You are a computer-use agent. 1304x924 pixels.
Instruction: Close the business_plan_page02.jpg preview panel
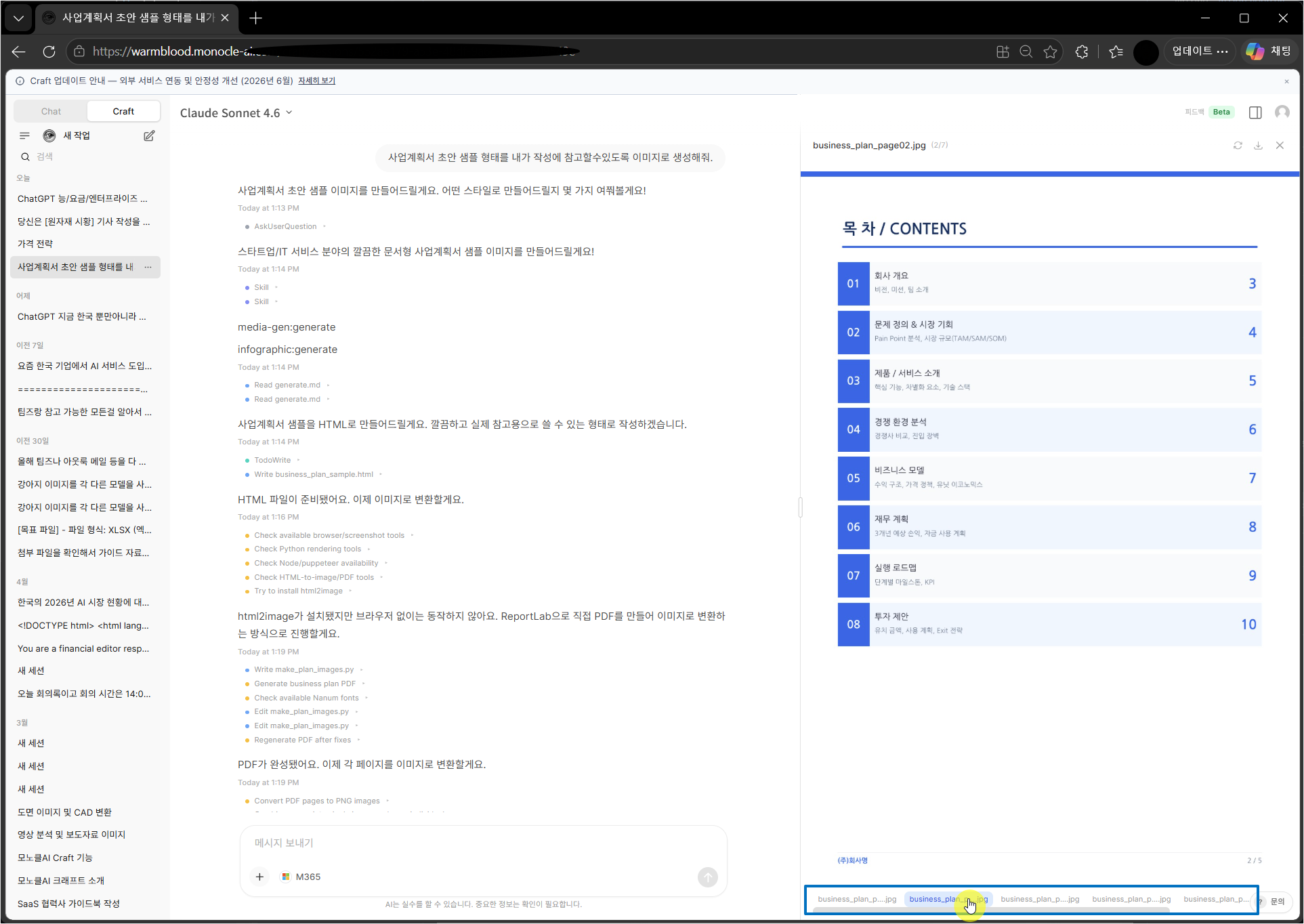coord(1280,146)
